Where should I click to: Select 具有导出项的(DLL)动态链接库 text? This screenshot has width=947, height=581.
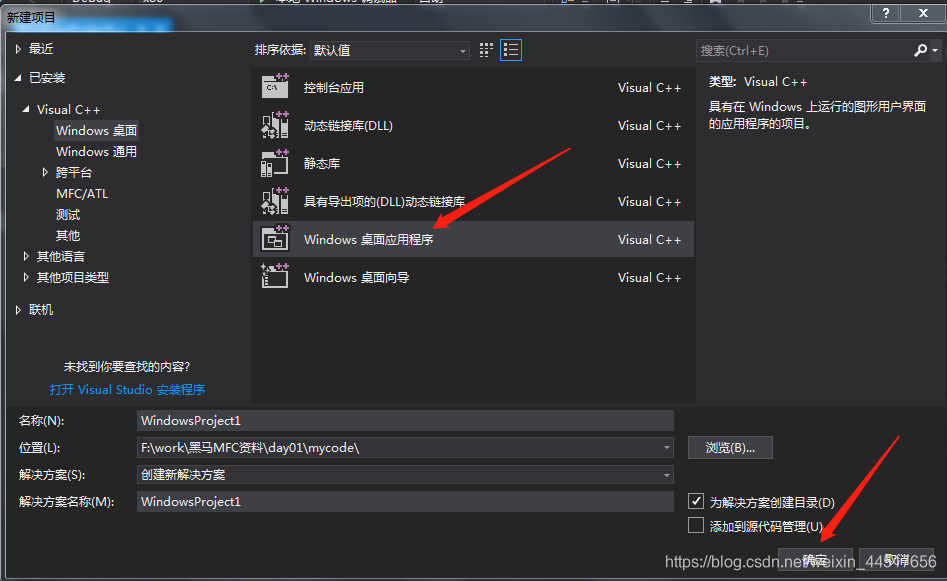click(384, 202)
